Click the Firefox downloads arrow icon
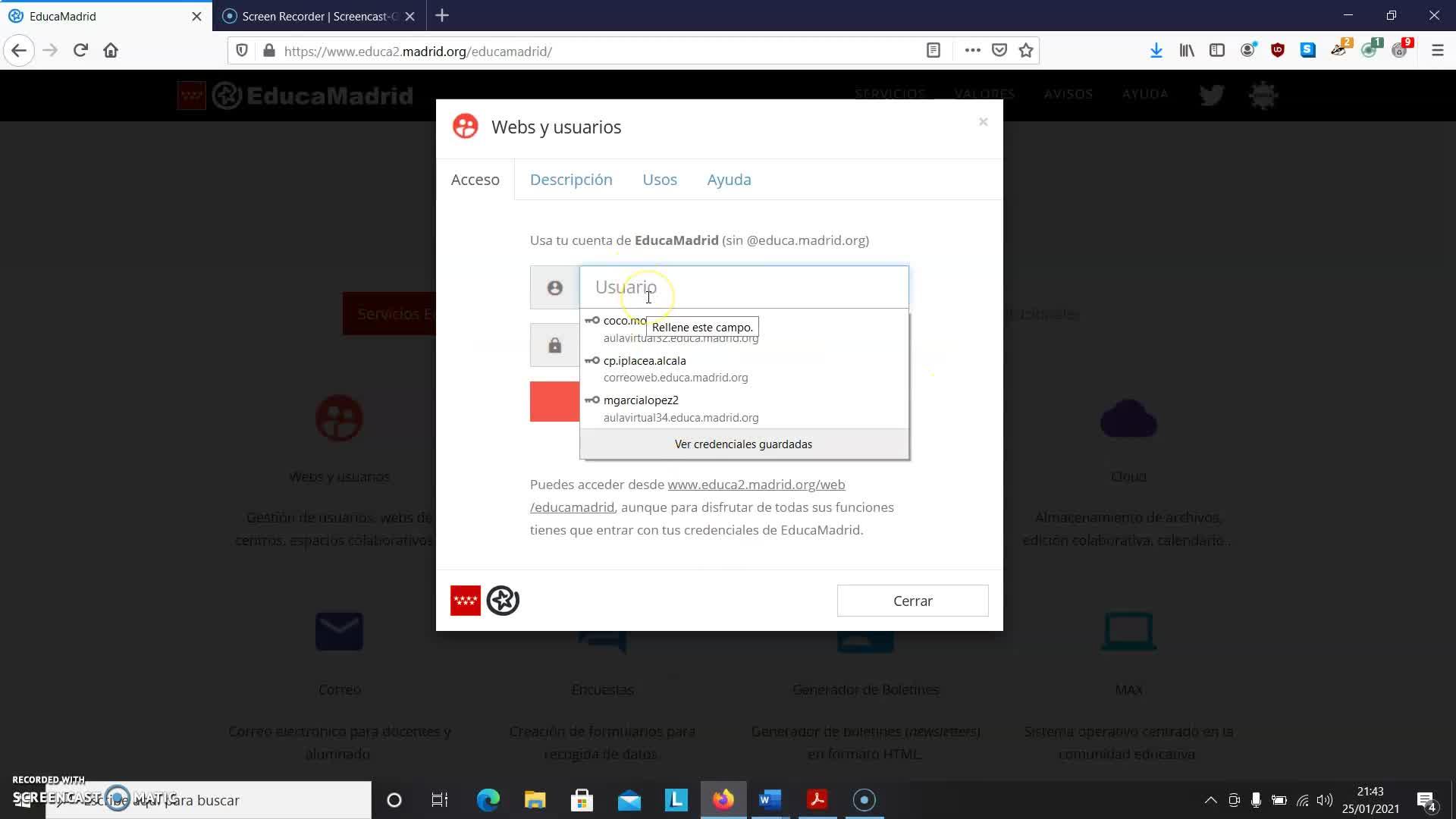Viewport: 1456px width, 819px height. click(1156, 51)
